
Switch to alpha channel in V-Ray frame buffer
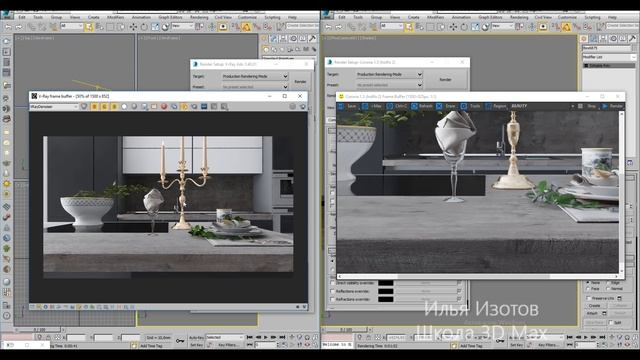(x=124, y=107)
